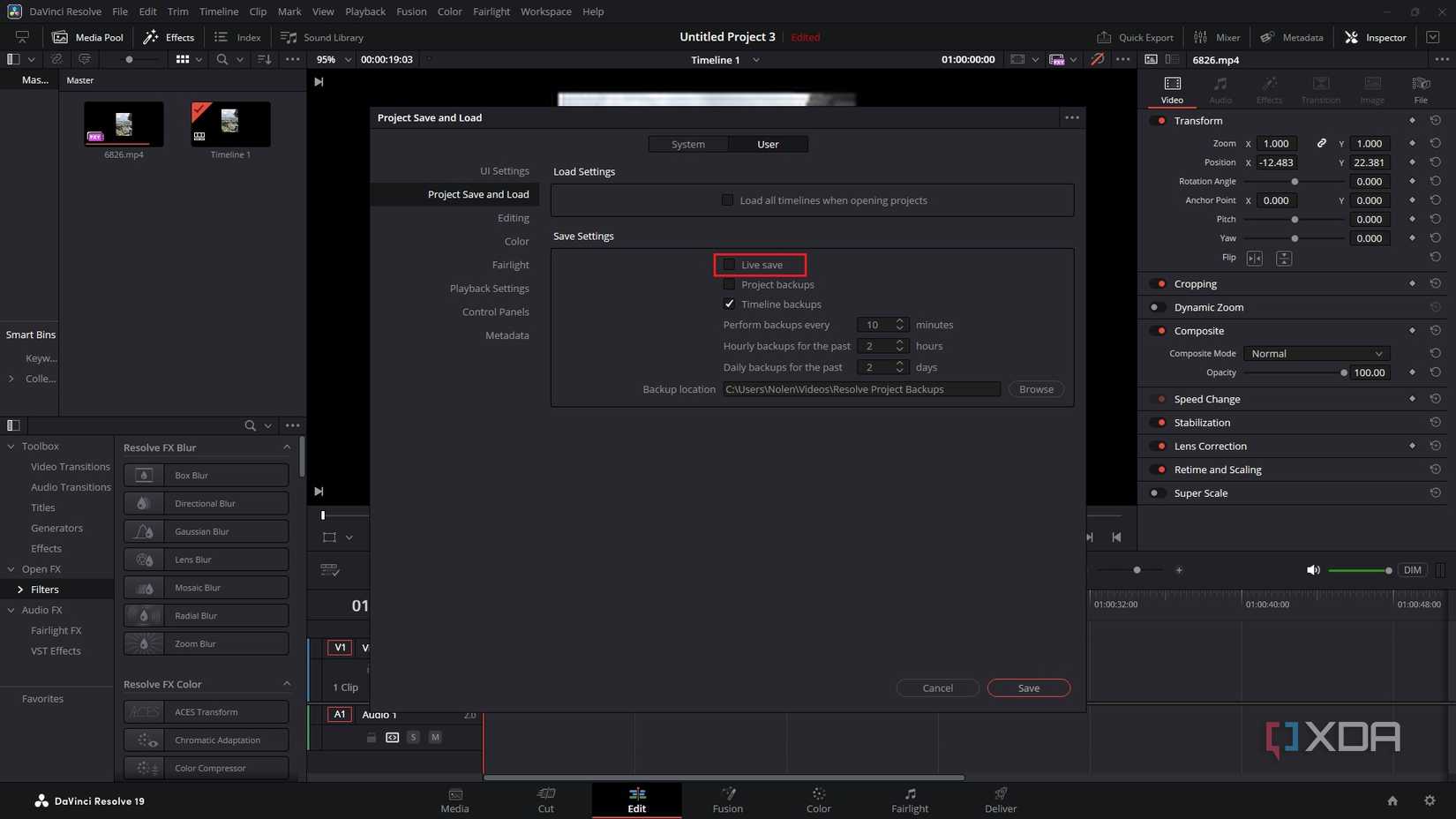
Task: Open the Deliver page
Action: [1000, 800]
